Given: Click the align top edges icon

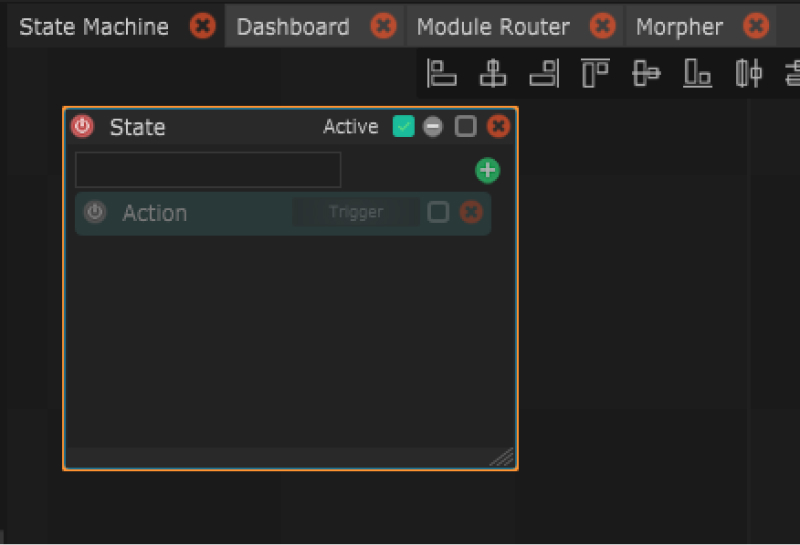Looking at the screenshot, I should (596, 73).
